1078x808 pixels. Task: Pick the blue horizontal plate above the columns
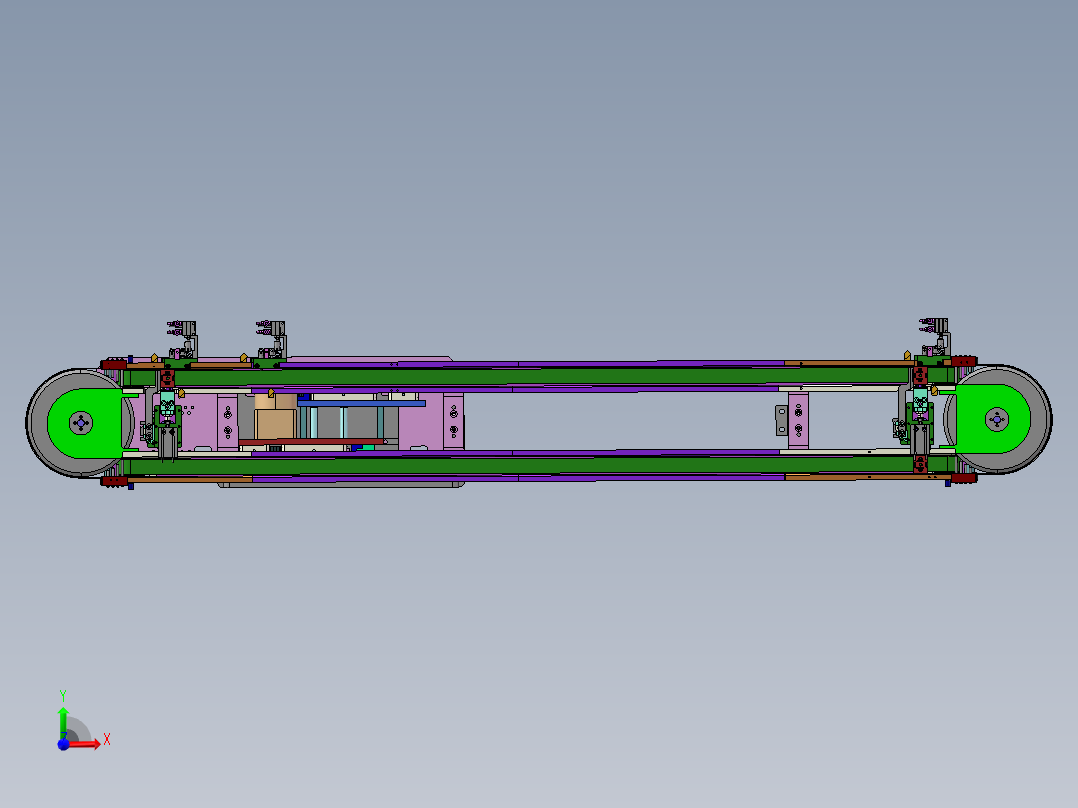[361, 403]
